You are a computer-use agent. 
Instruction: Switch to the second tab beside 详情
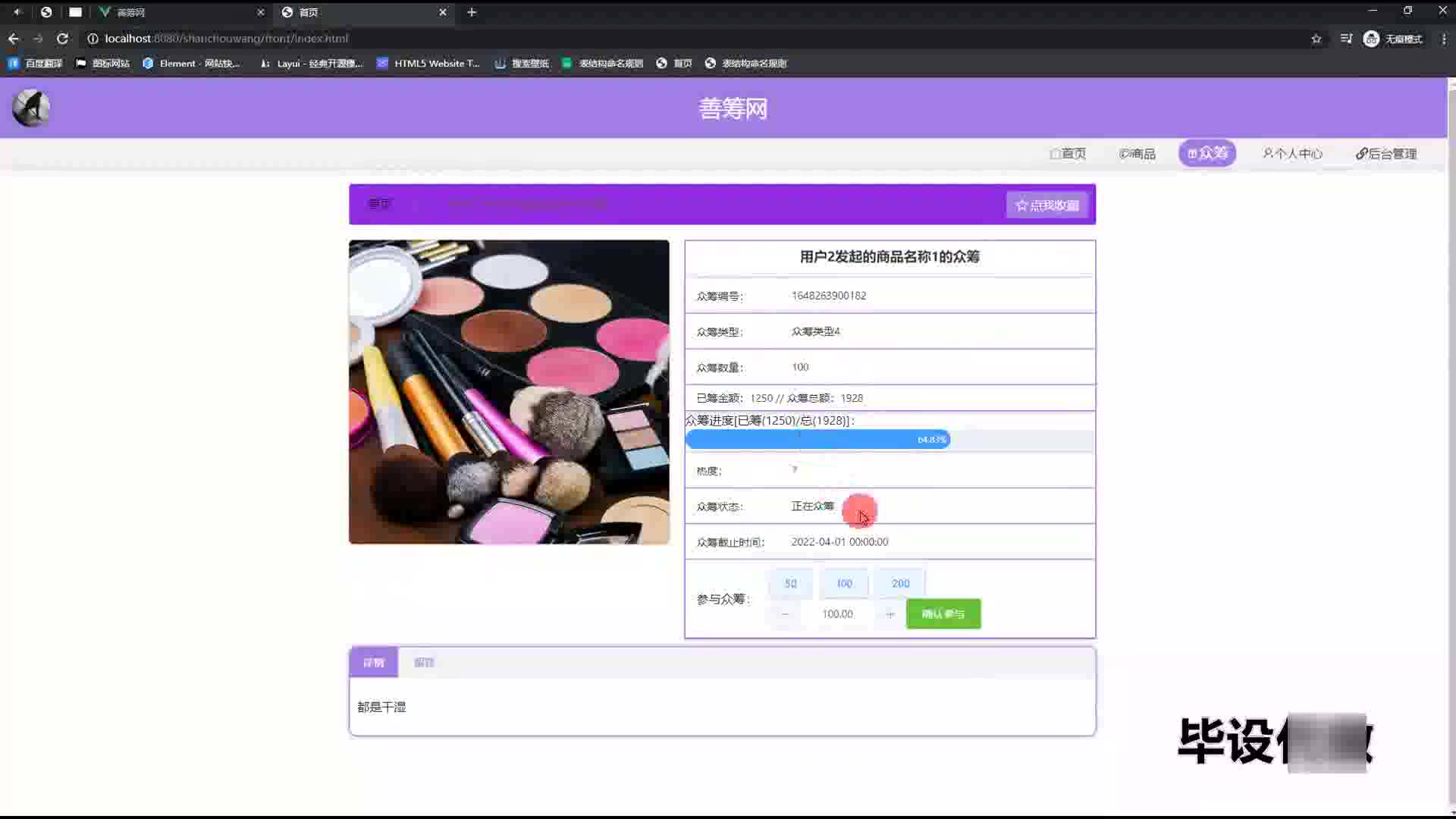click(424, 663)
